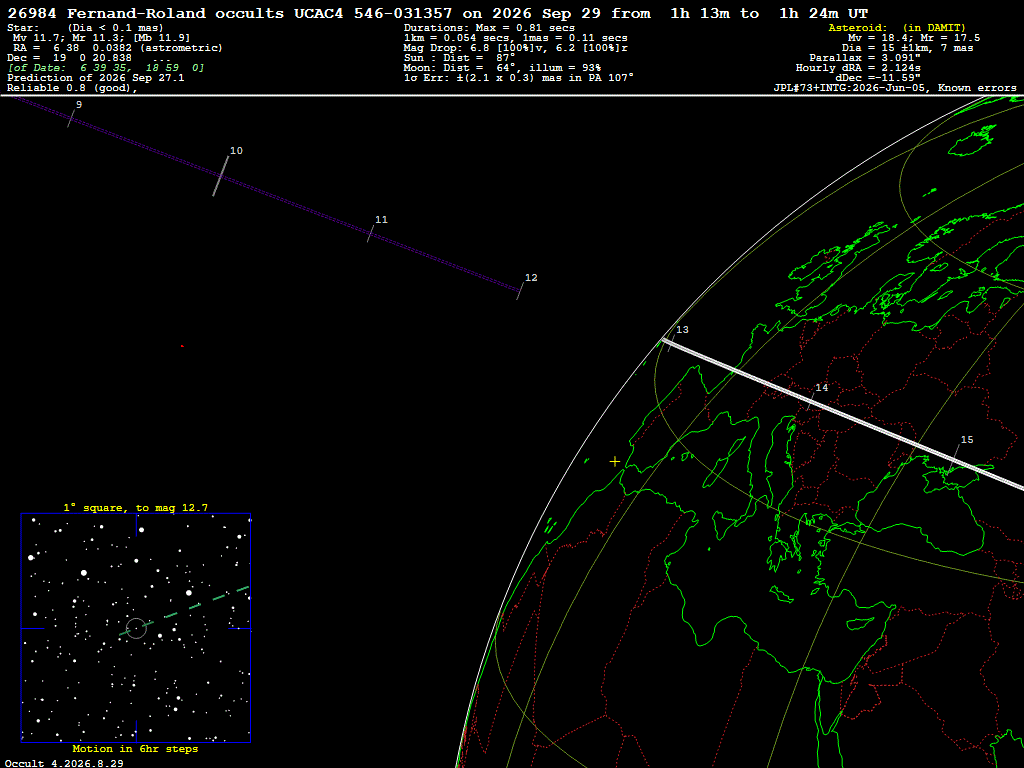Click the Occult 4.2026.8.29 version text
Image resolution: width=1024 pixels, height=768 pixels.
[64, 763]
